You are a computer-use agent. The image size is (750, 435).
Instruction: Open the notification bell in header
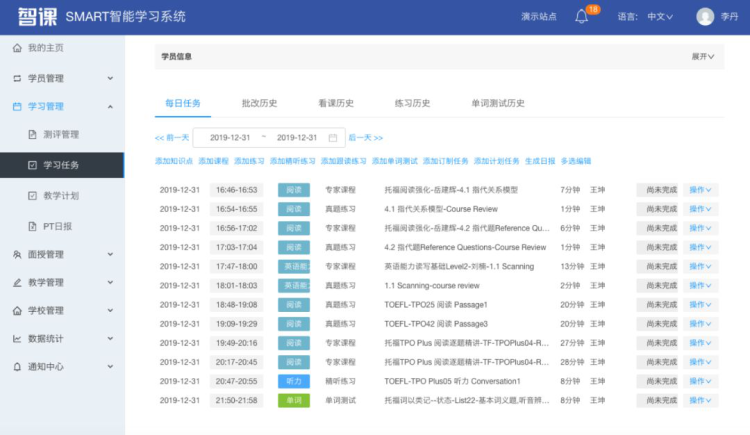pyautogui.click(x=581, y=17)
